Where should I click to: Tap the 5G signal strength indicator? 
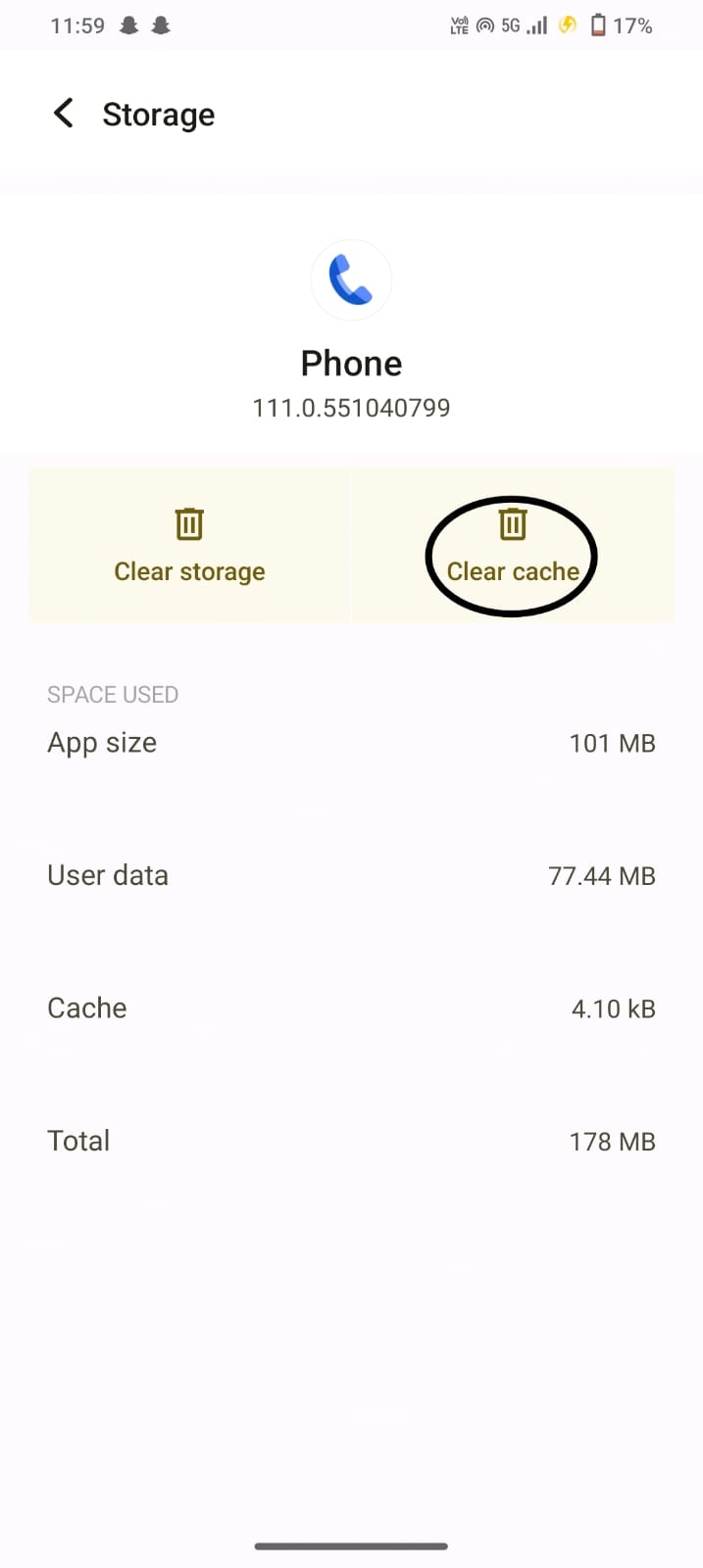pos(525,25)
